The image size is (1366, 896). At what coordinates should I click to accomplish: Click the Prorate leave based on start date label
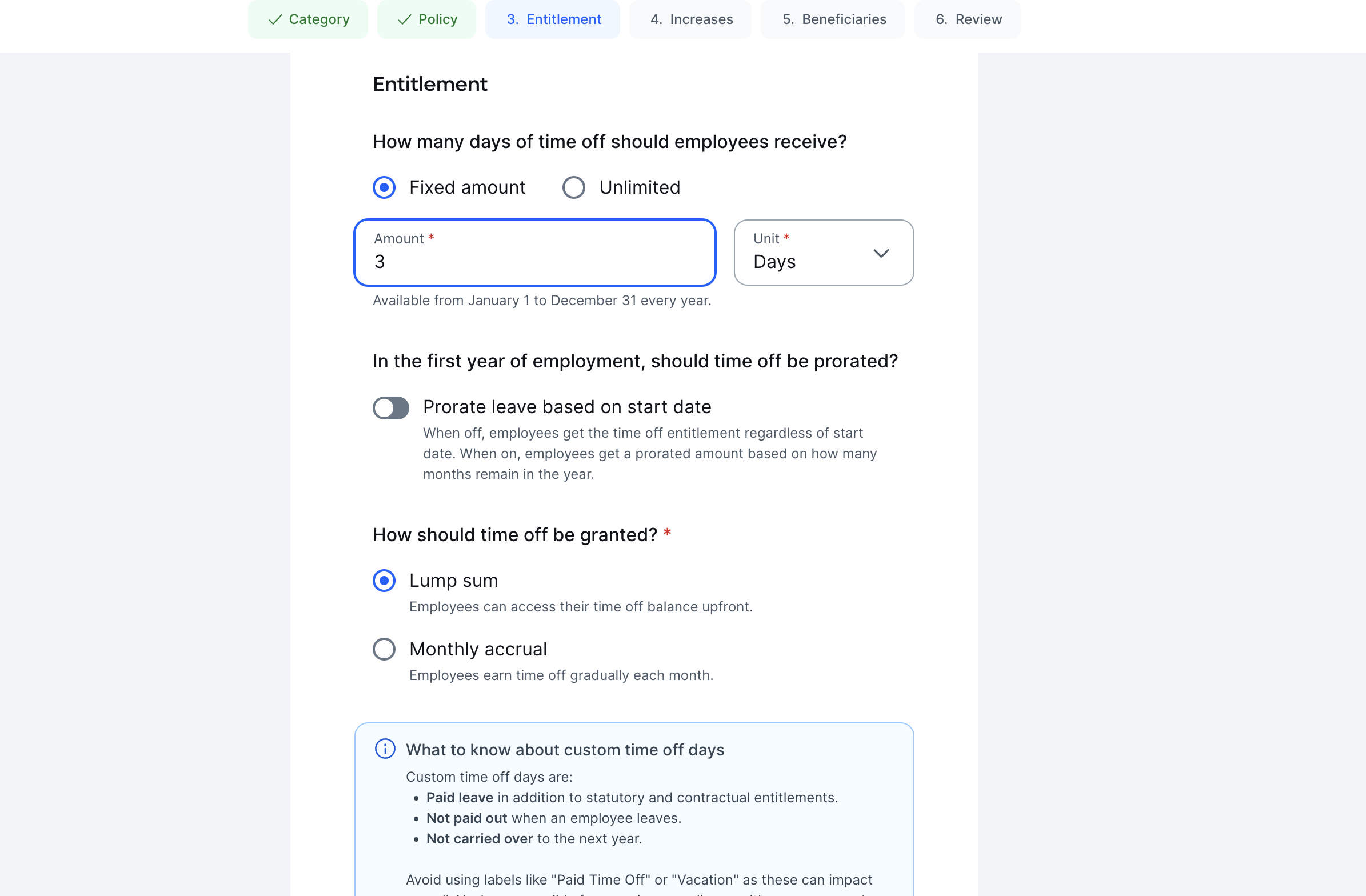[567, 407]
